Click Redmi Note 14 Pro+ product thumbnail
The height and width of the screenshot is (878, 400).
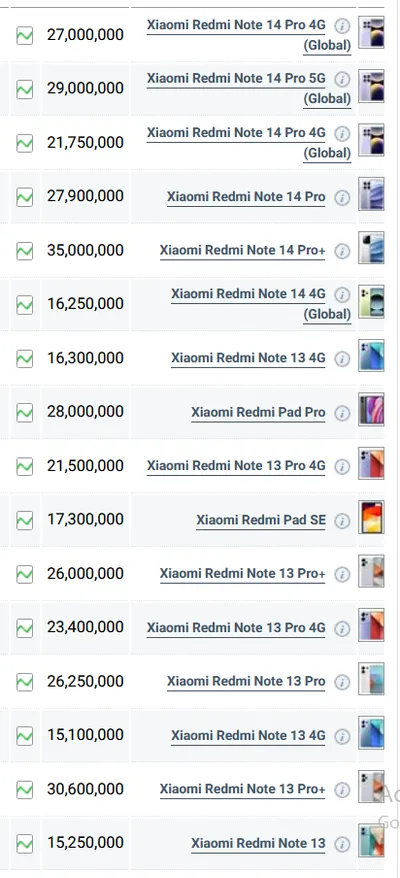371,247
